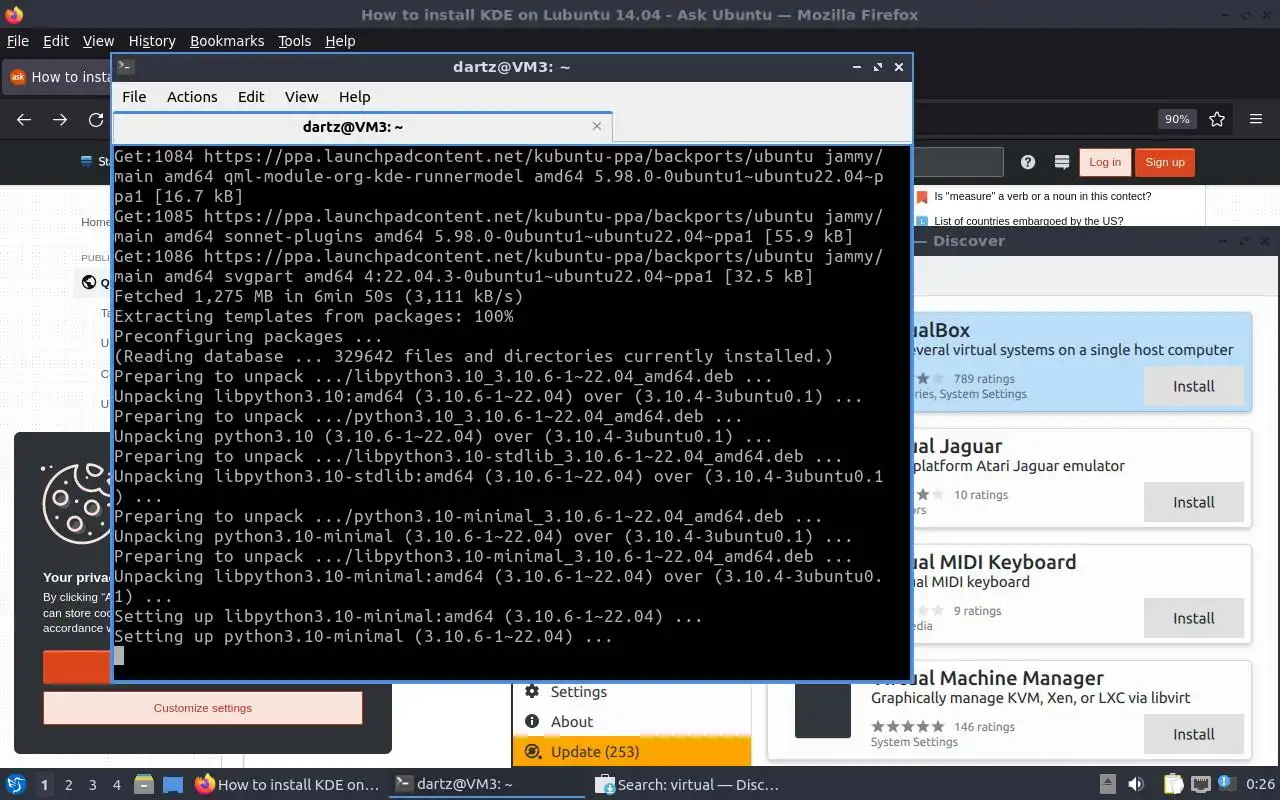This screenshot has height=800, width=1280.
Task: Click Customize settings in cookie banner
Action: point(203,708)
